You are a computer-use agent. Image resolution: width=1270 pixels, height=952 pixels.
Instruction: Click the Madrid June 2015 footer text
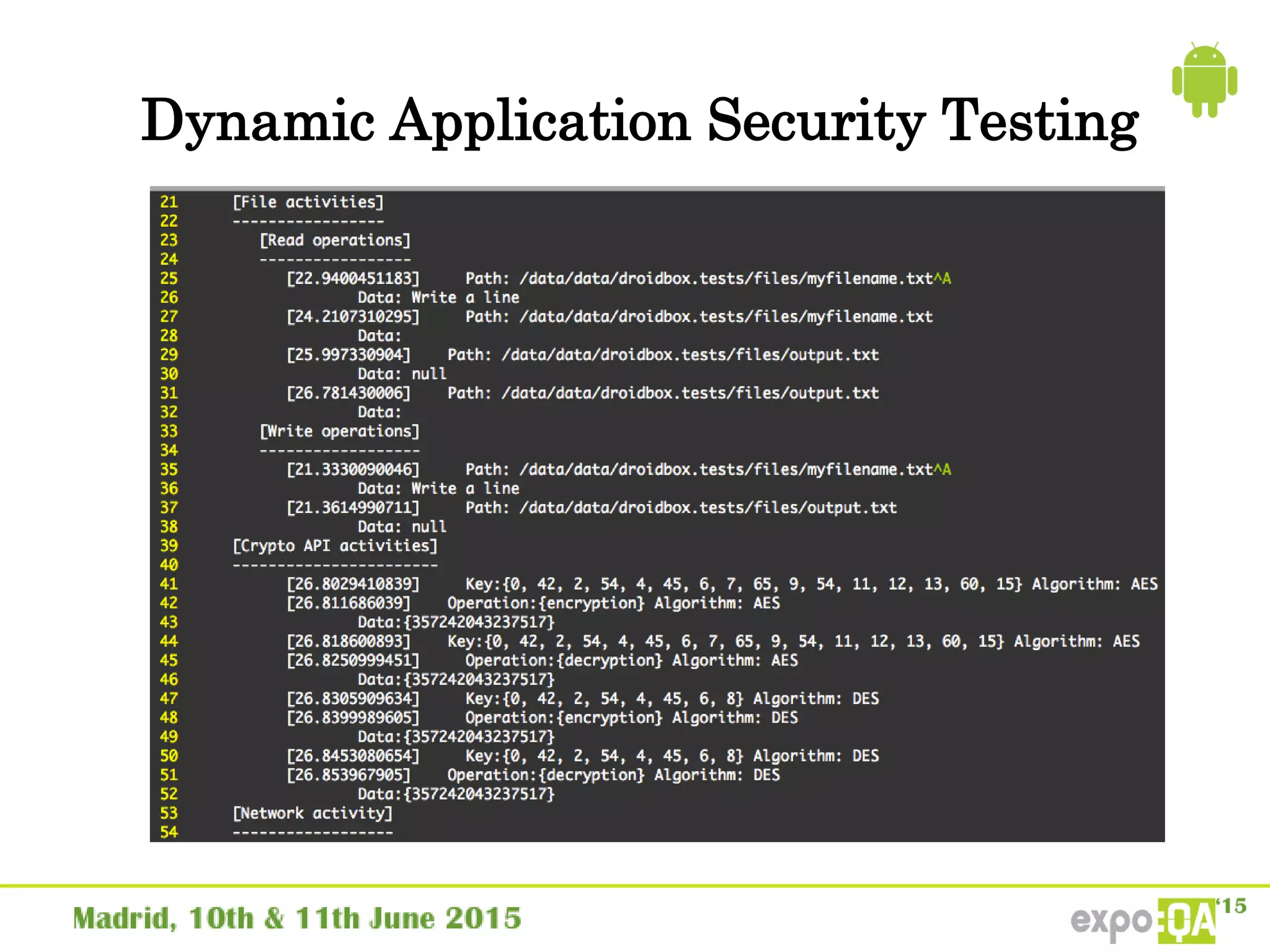(x=297, y=919)
